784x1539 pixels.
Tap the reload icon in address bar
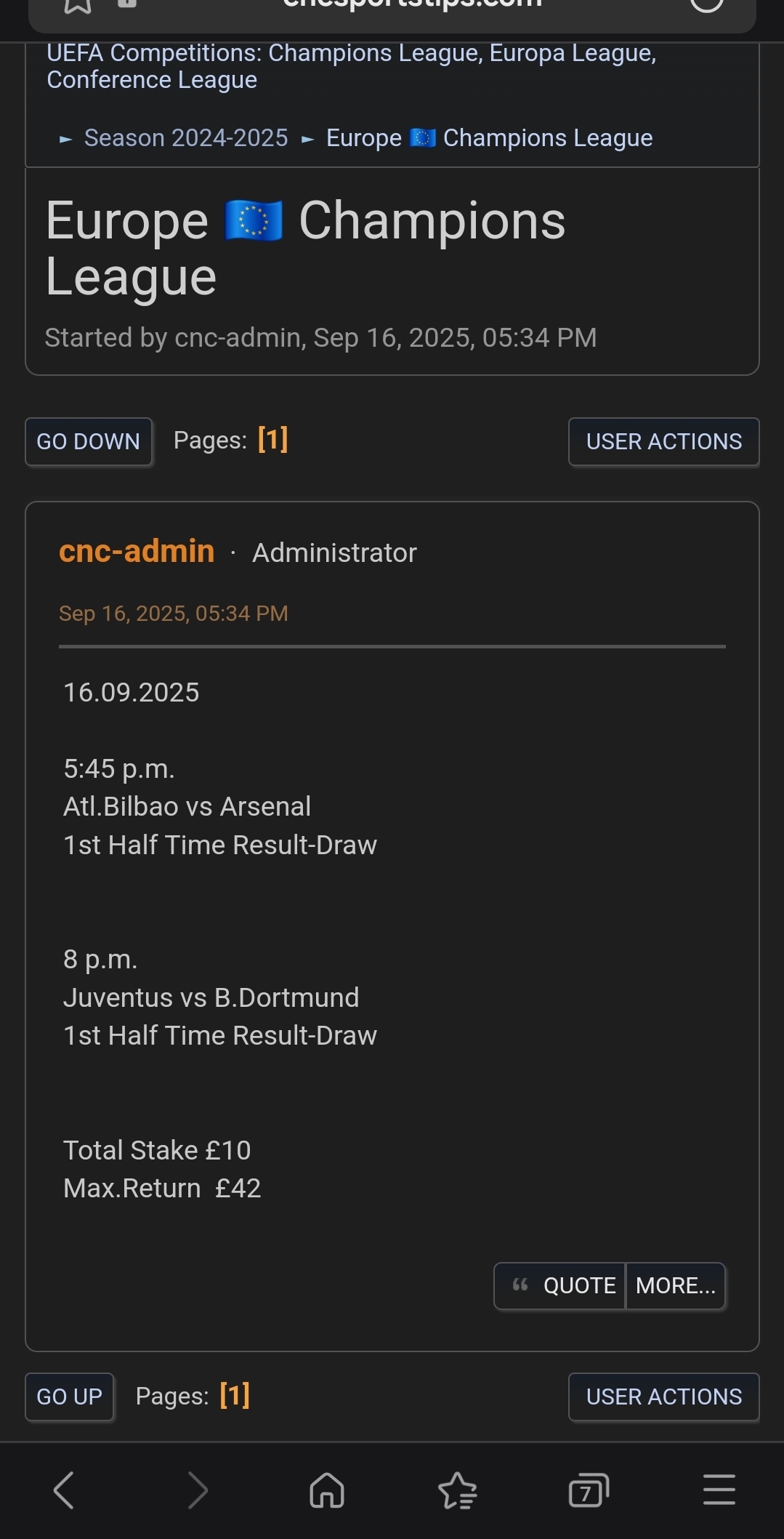[x=706, y=4]
